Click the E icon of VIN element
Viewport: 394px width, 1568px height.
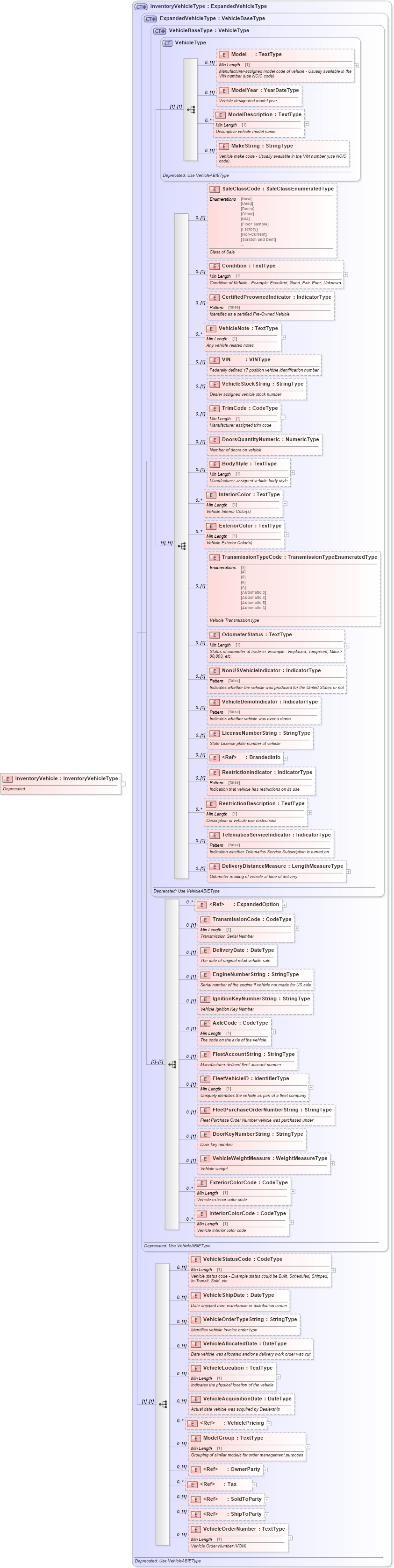(215, 360)
